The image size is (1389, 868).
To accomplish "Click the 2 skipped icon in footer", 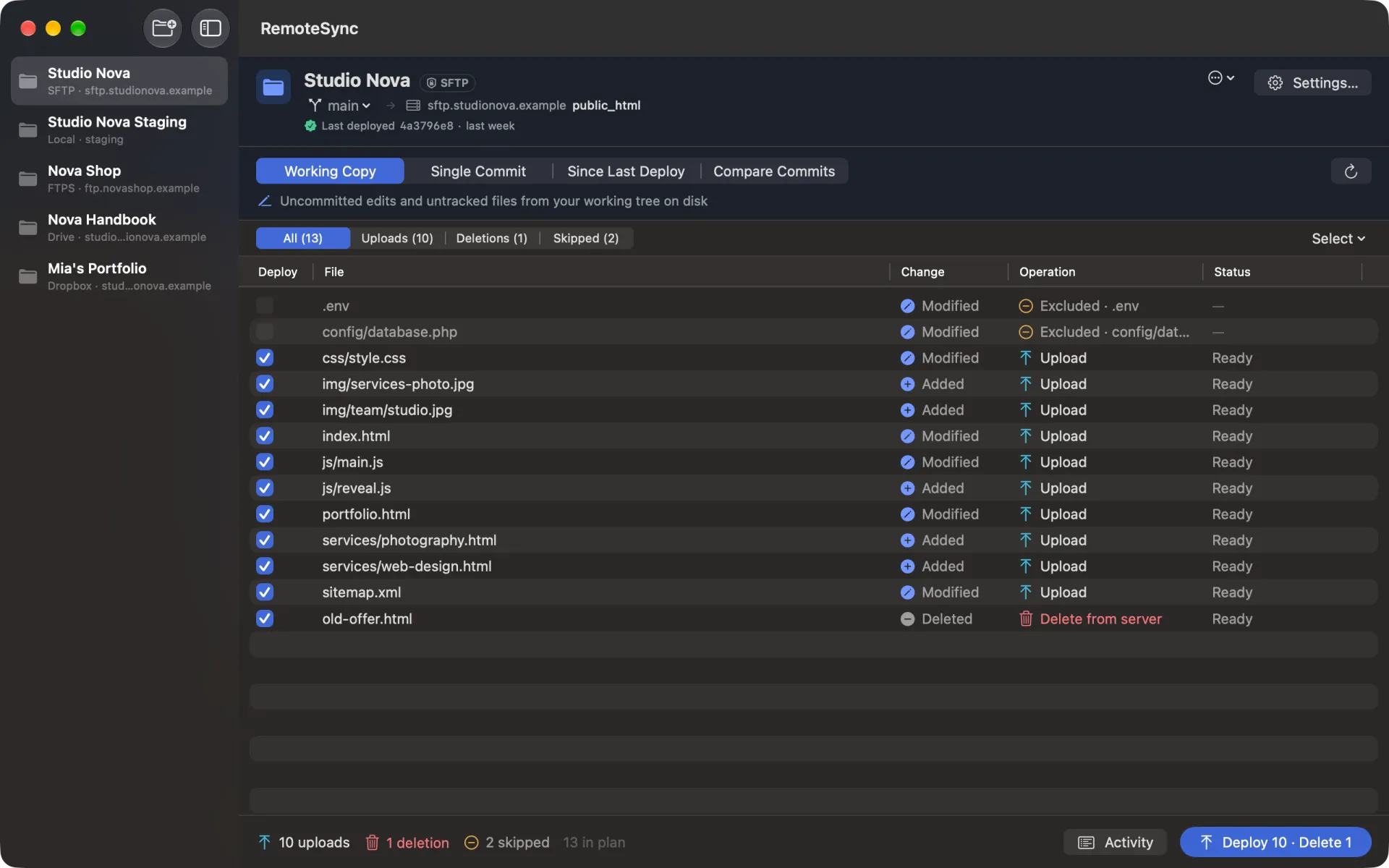I will tap(471, 843).
